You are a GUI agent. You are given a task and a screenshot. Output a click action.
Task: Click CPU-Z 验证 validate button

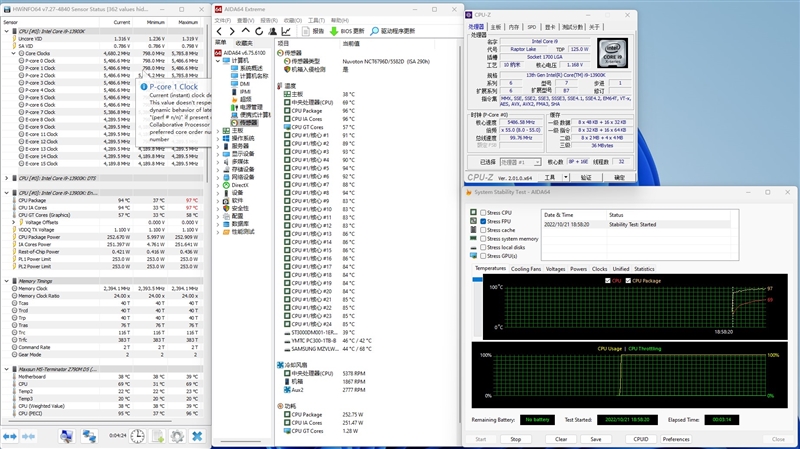(x=586, y=178)
